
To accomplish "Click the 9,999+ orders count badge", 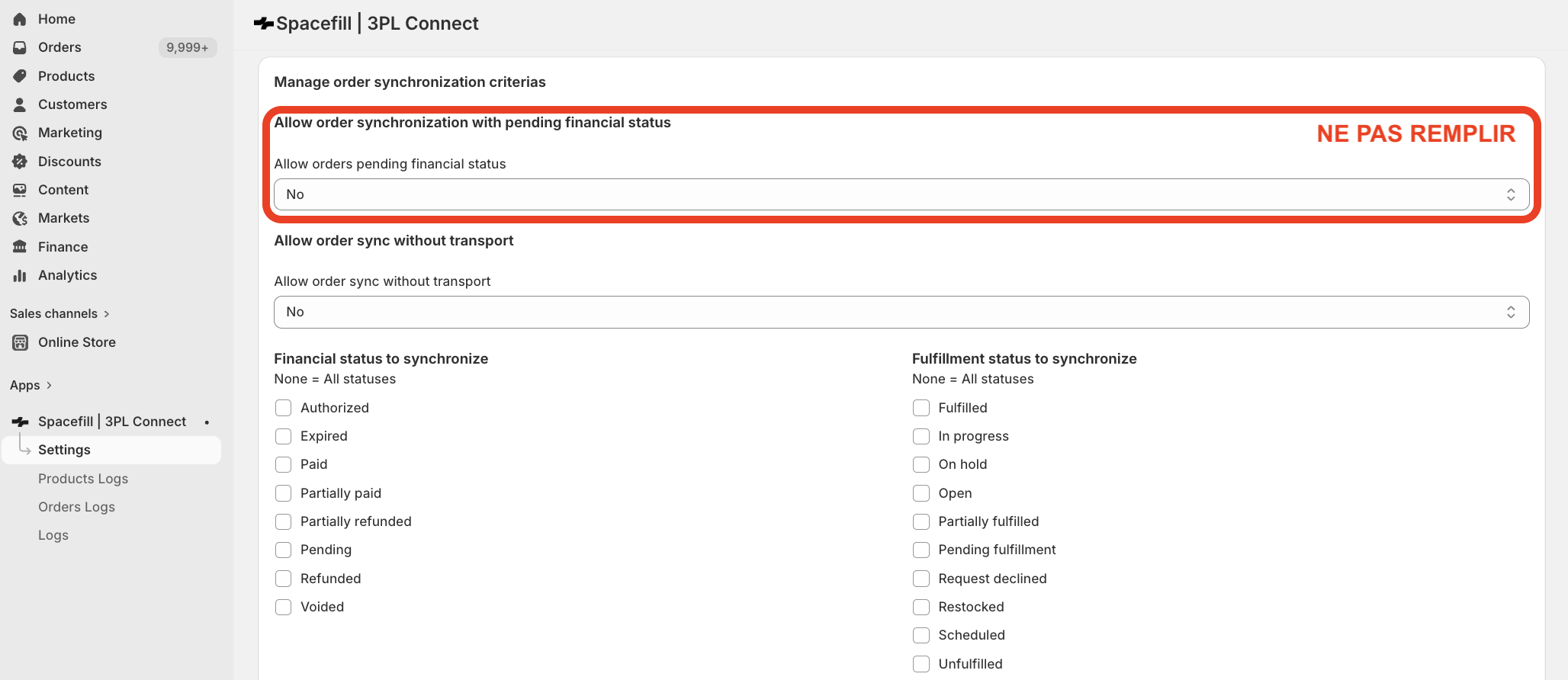I will pyautogui.click(x=187, y=47).
